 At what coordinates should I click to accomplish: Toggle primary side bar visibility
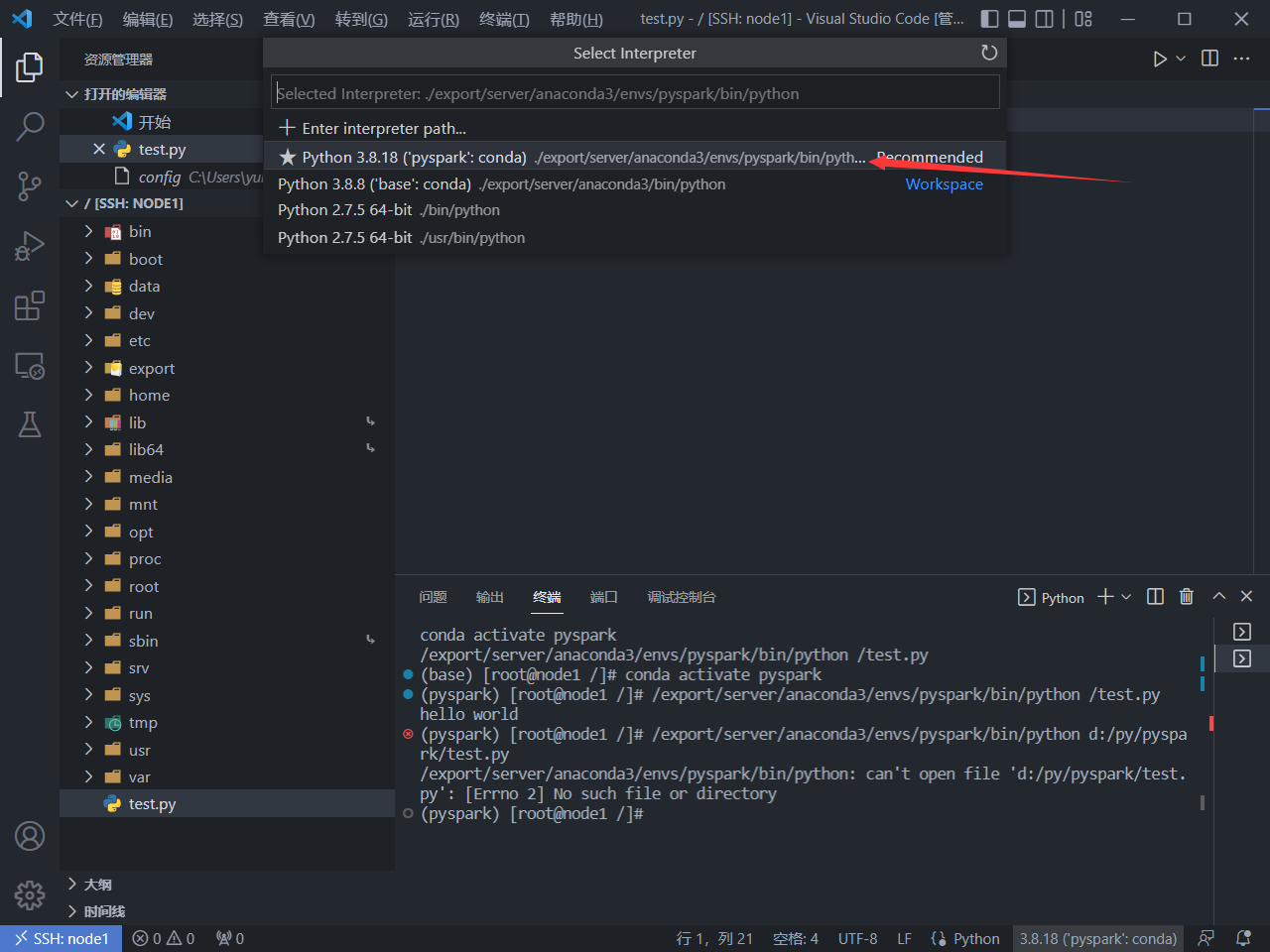point(989,19)
